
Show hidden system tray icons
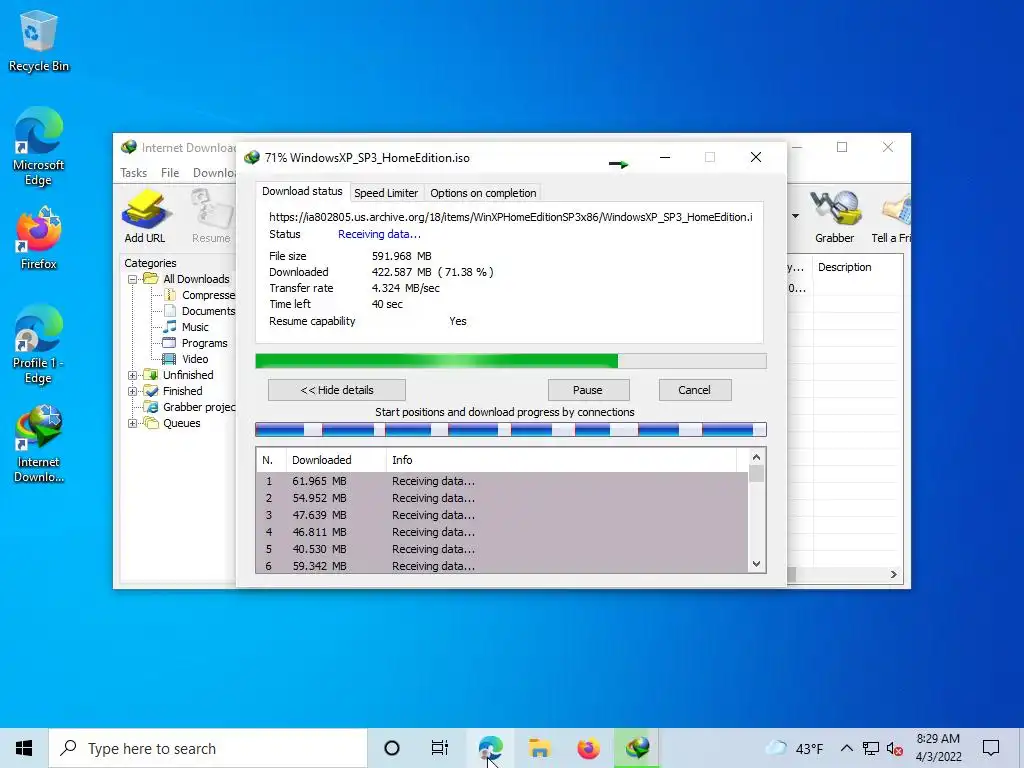(846, 748)
